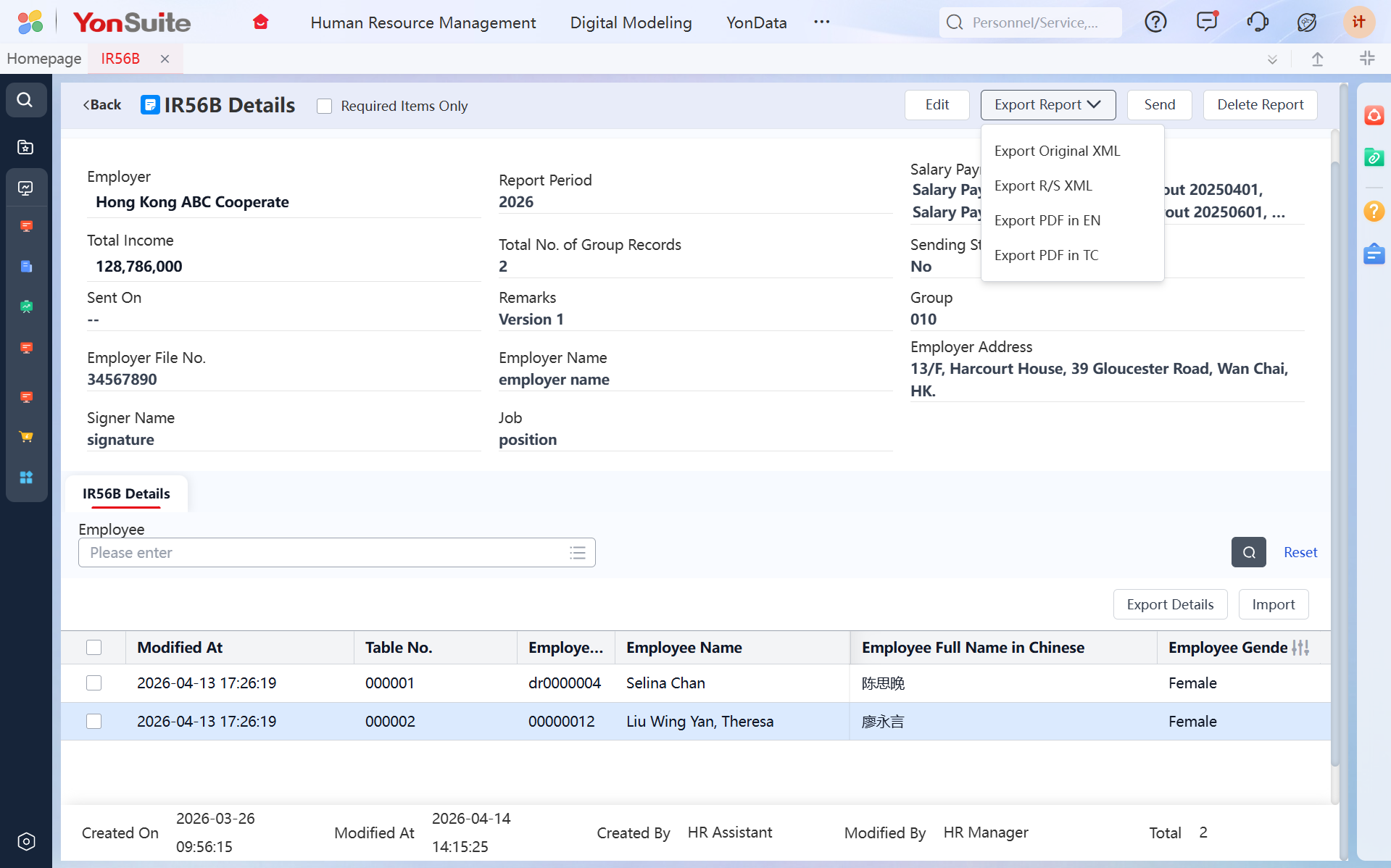Switch to the Homepage tab
This screenshot has height=868, width=1391.
[44, 59]
